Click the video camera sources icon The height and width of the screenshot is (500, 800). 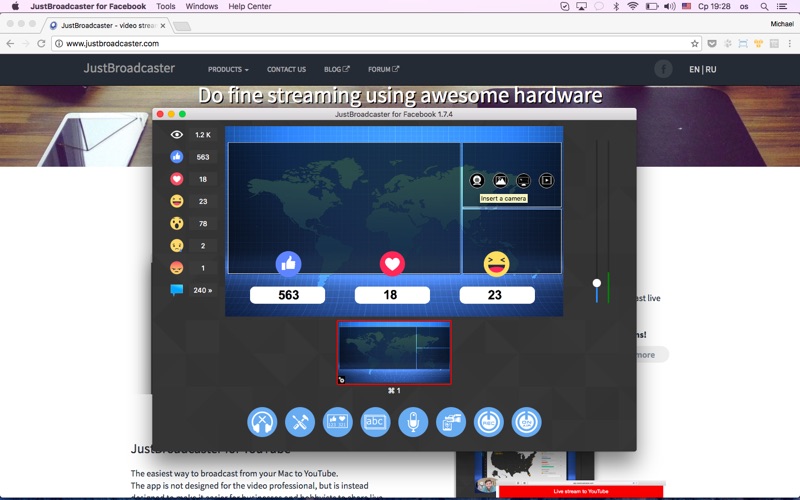451,422
